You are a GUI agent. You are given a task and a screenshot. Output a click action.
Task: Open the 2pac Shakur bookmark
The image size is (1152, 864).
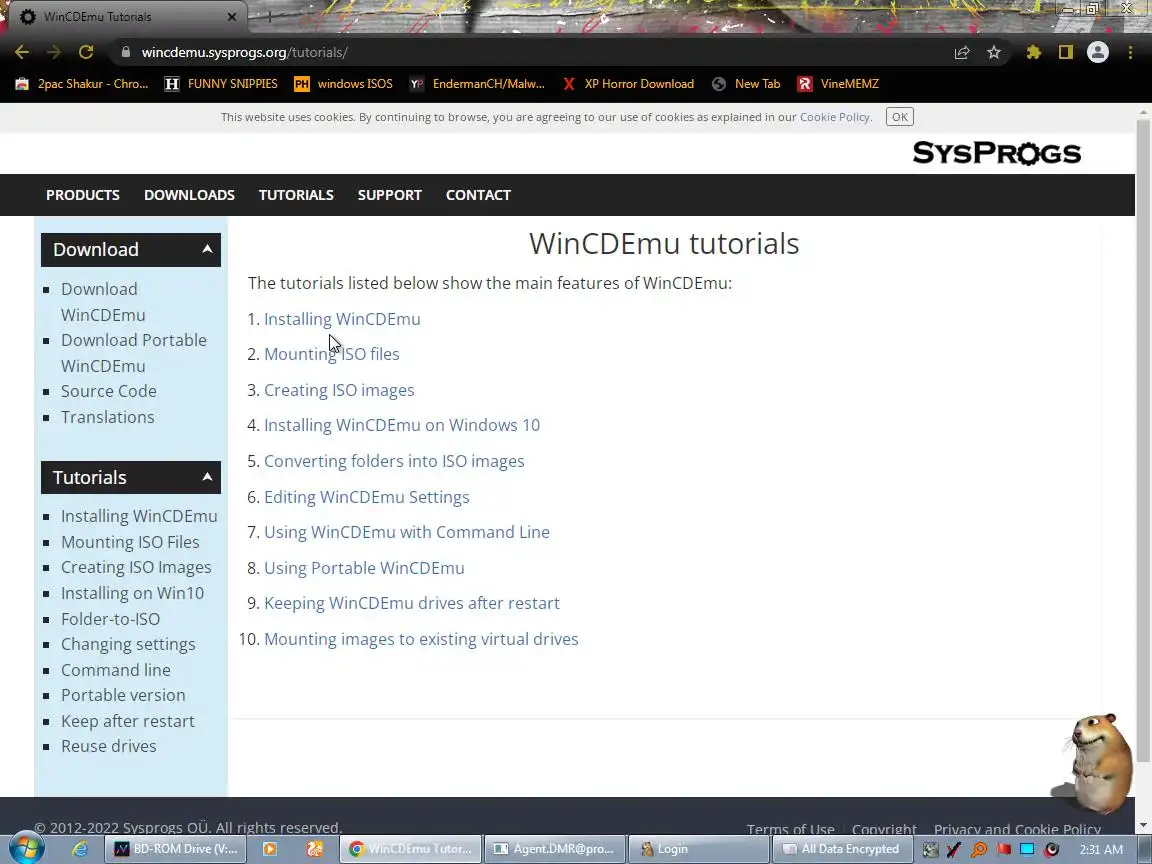82,84
